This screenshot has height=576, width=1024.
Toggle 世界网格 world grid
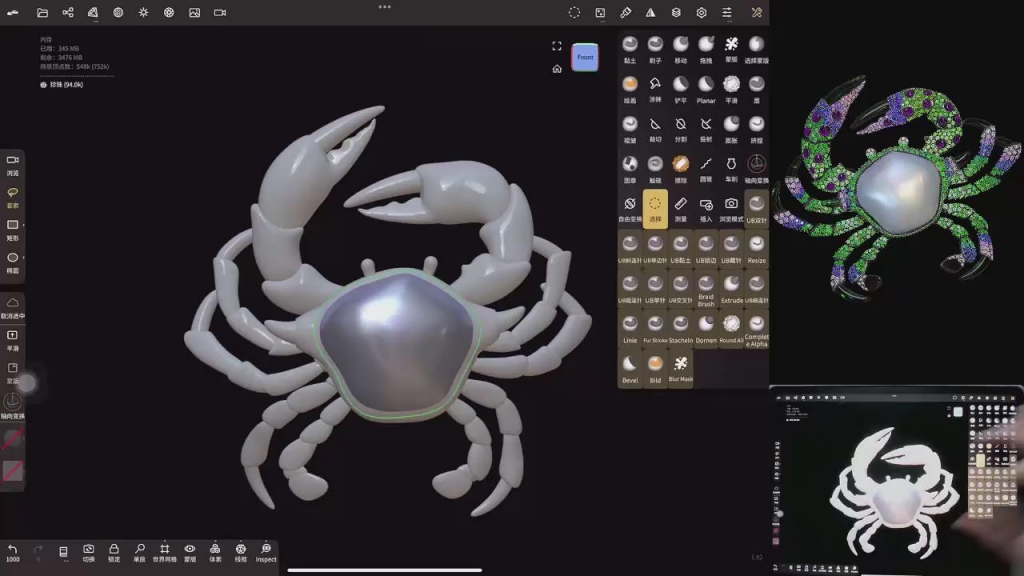(165, 552)
